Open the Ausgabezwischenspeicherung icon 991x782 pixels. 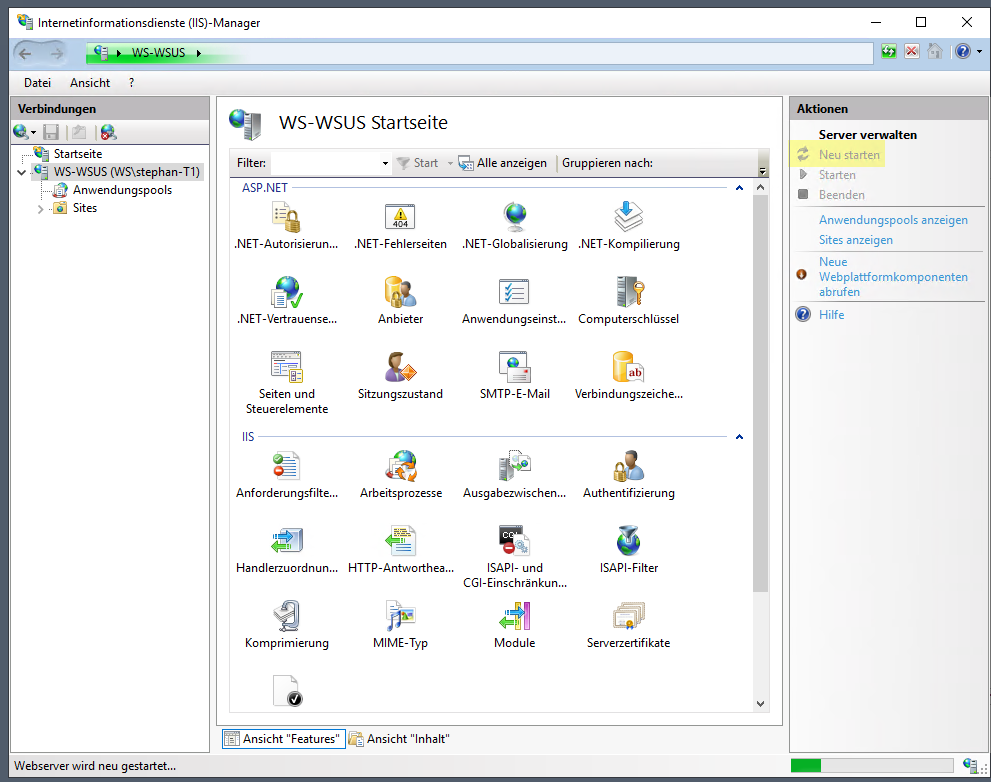[x=514, y=467]
